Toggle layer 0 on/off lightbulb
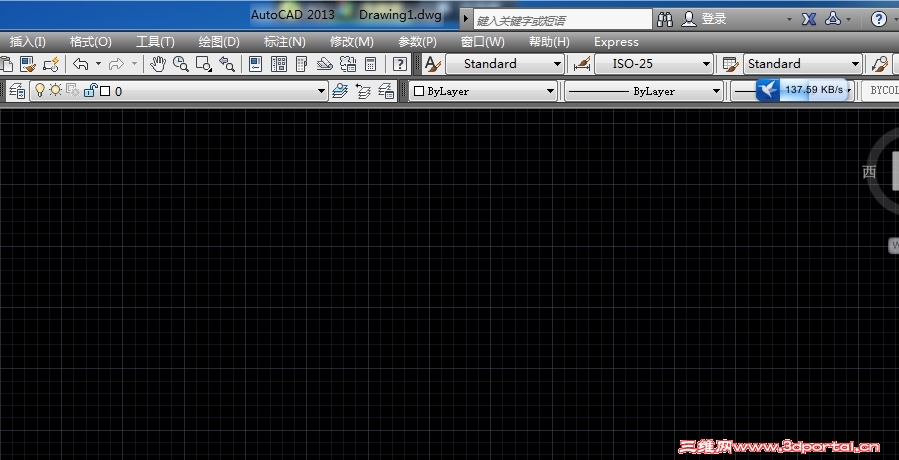The image size is (899, 460). pyautogui.click(x=40, y=90)
